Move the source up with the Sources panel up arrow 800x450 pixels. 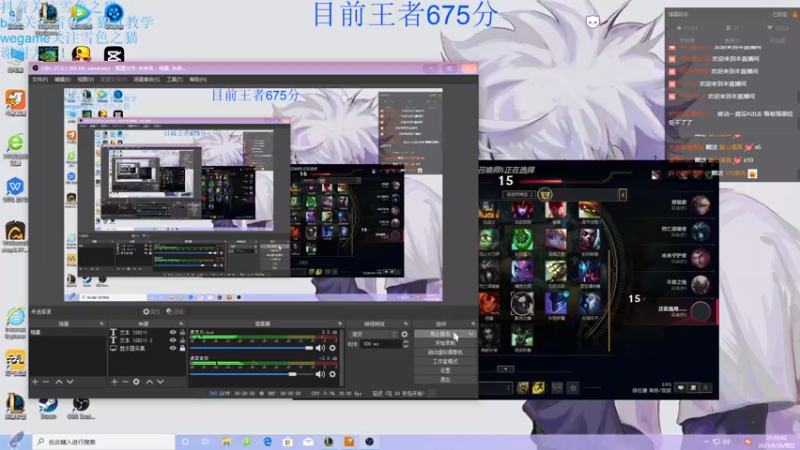pos(149,382)
